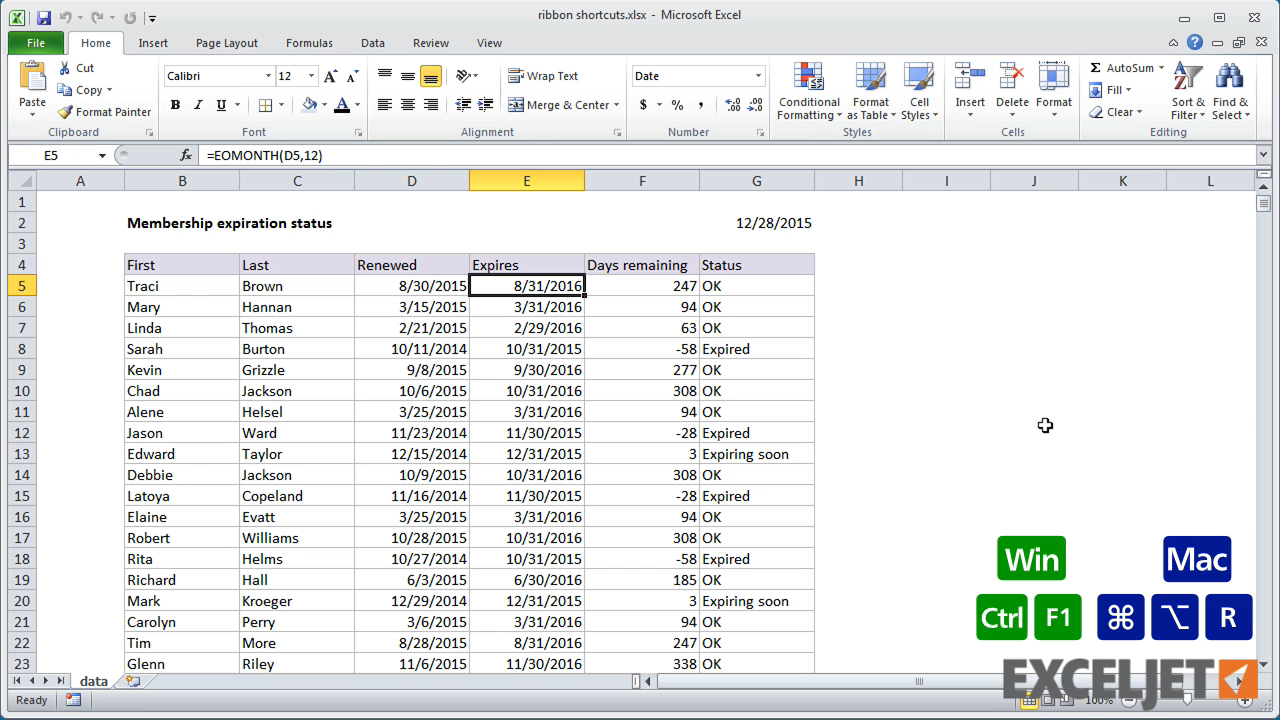This screenshot has width=1280, height=720.
Task: Click the Sort & Filter button
Action: click(x=1186, y=91)
